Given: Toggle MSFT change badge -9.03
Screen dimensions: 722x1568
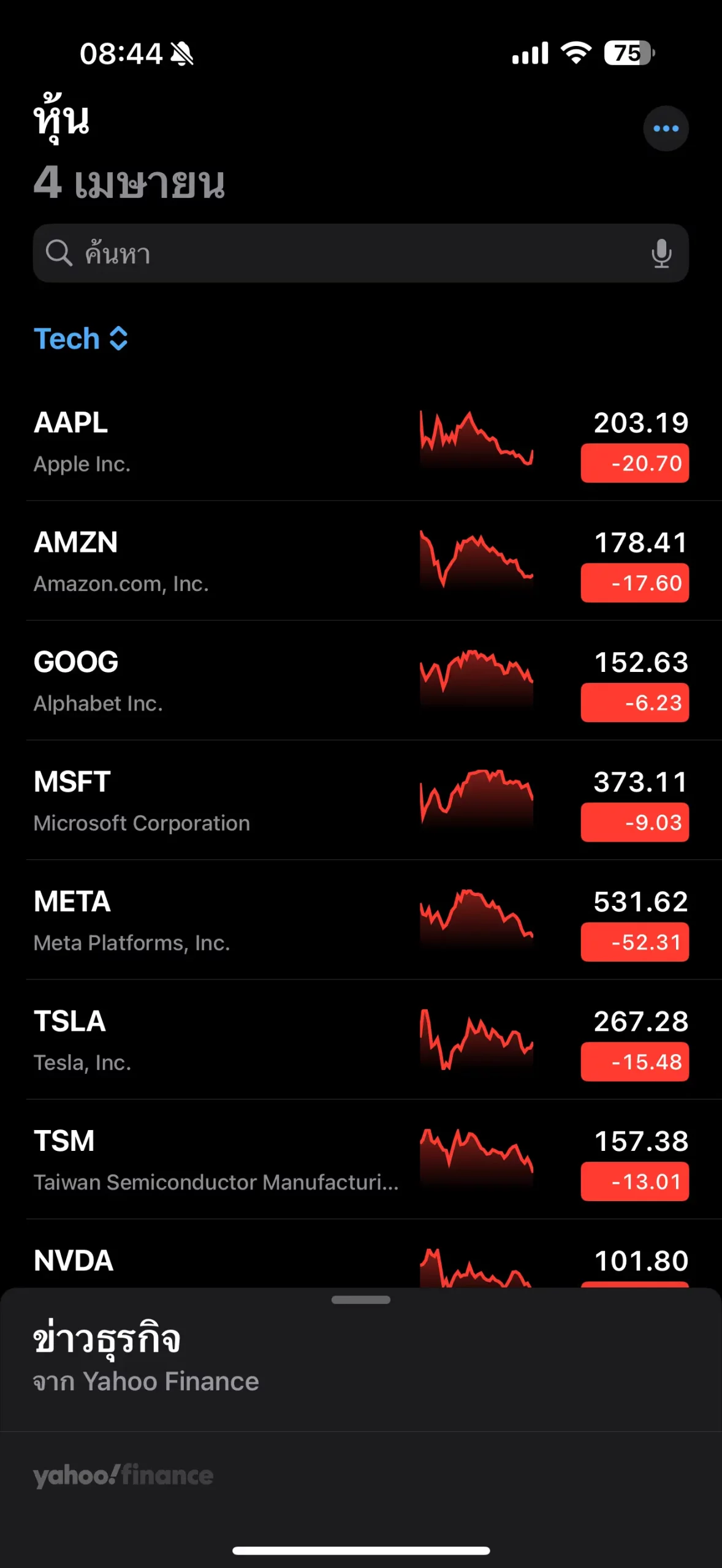Looking at the screenshot, I should click(x=634, y=823).
